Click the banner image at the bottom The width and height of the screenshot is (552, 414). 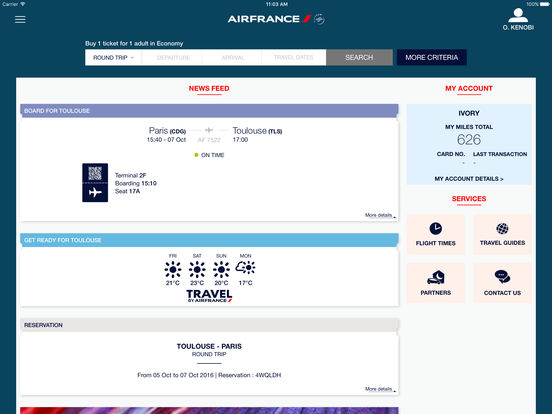[209, 410]
